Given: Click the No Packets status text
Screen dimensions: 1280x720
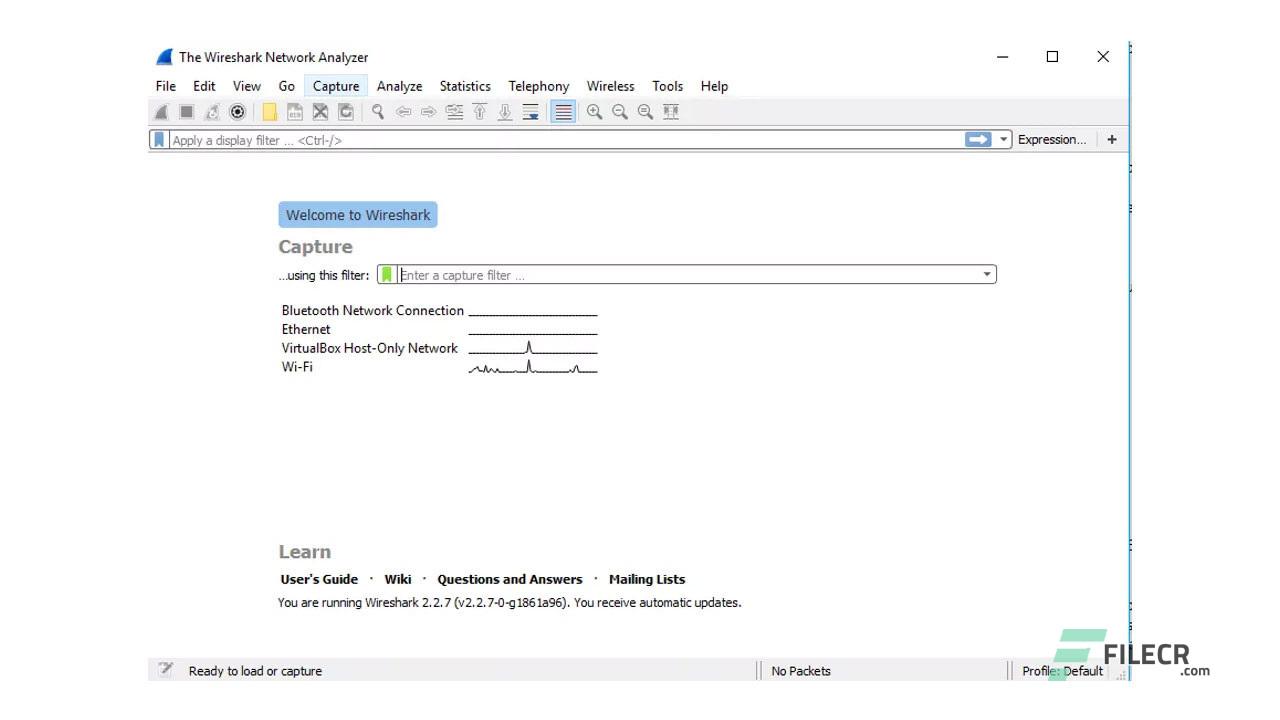Looking at the screenshot, I should (801, 671).
